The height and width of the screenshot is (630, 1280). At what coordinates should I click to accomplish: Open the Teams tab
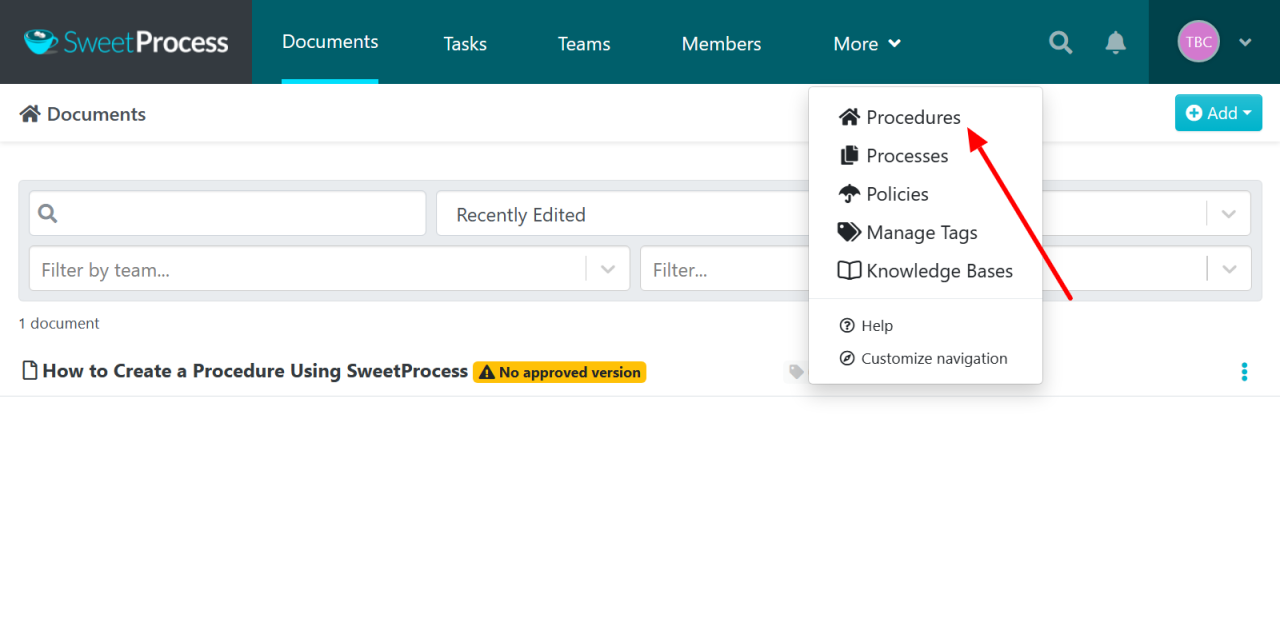[x=584, y=44]
